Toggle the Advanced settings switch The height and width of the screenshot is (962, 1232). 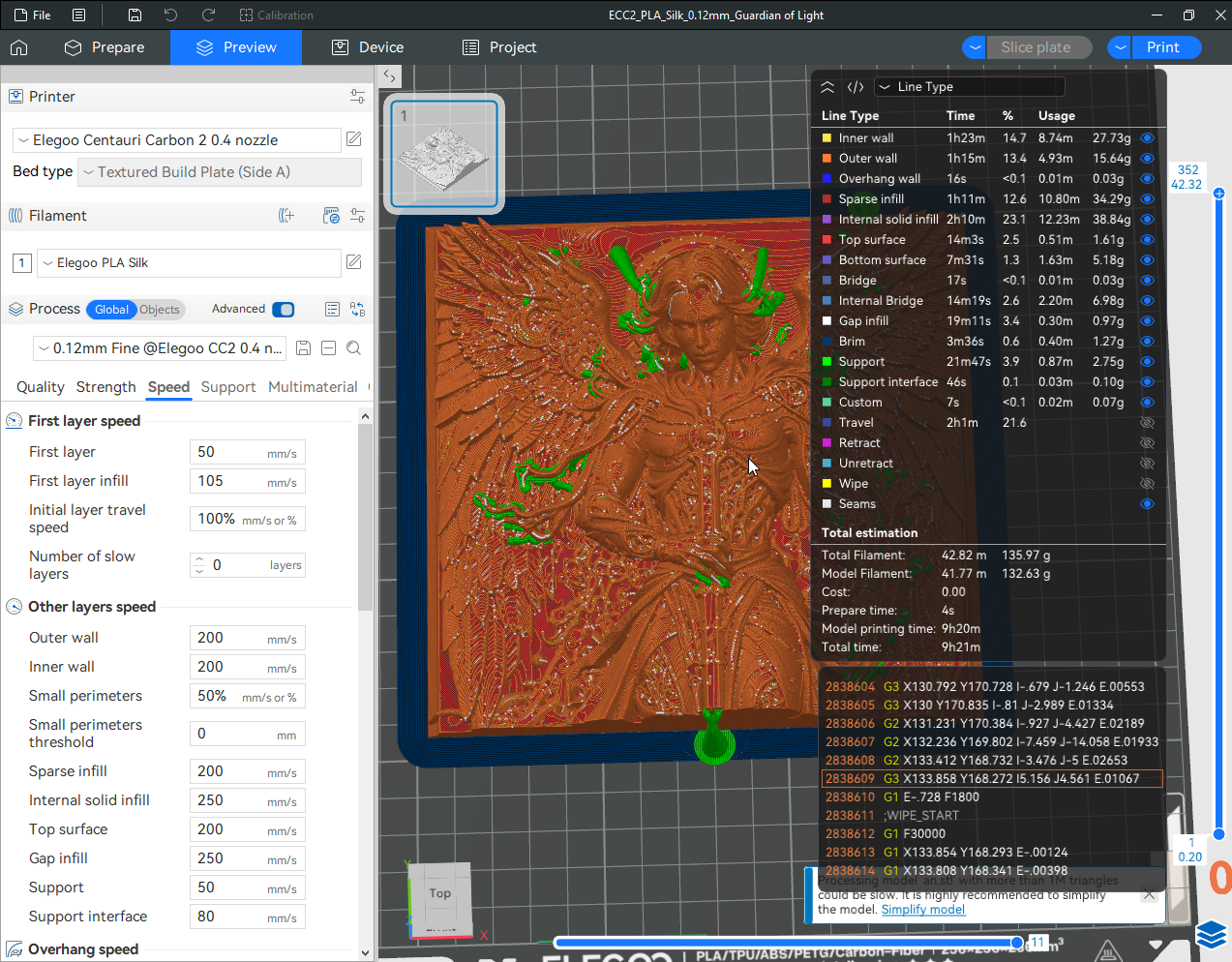click(284, 310)
